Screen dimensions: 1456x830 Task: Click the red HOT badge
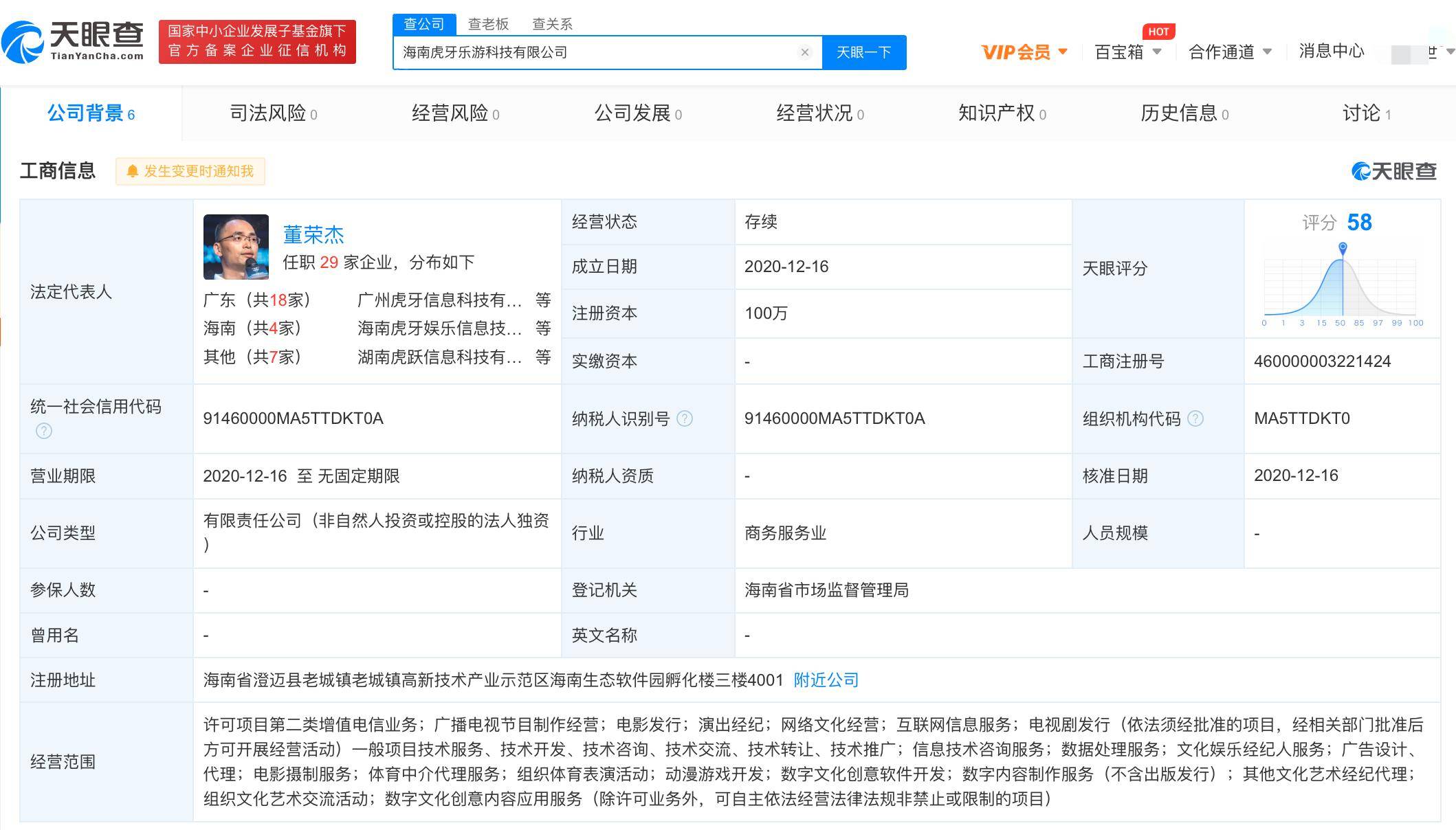point(1158,32)
